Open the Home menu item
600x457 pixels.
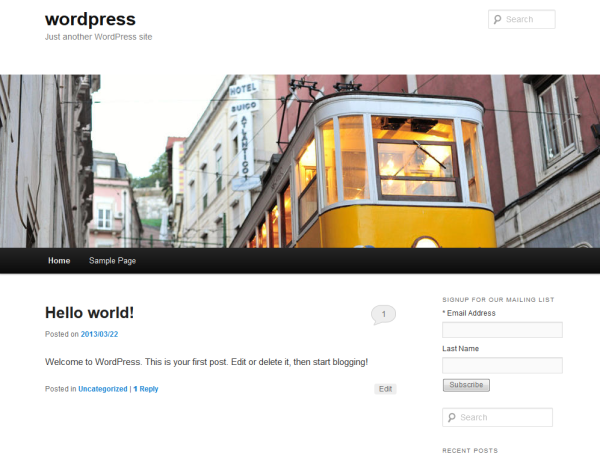point(59,261)
